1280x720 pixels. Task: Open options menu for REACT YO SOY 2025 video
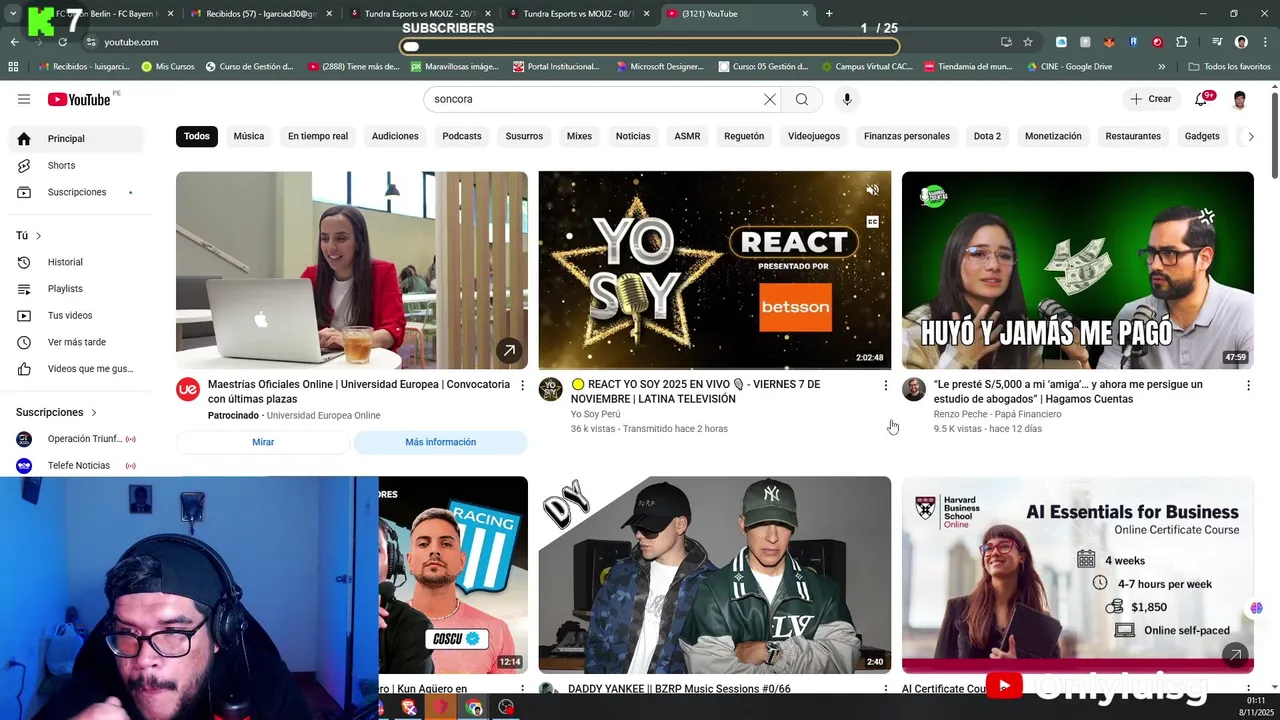click(x=885, y=385)
